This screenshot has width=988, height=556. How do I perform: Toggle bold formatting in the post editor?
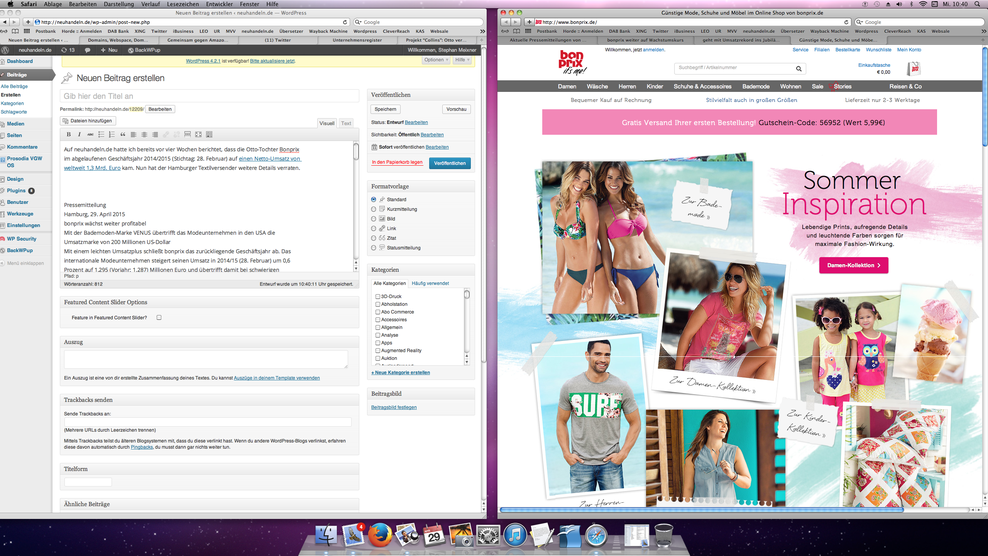[x=69, y=134]
